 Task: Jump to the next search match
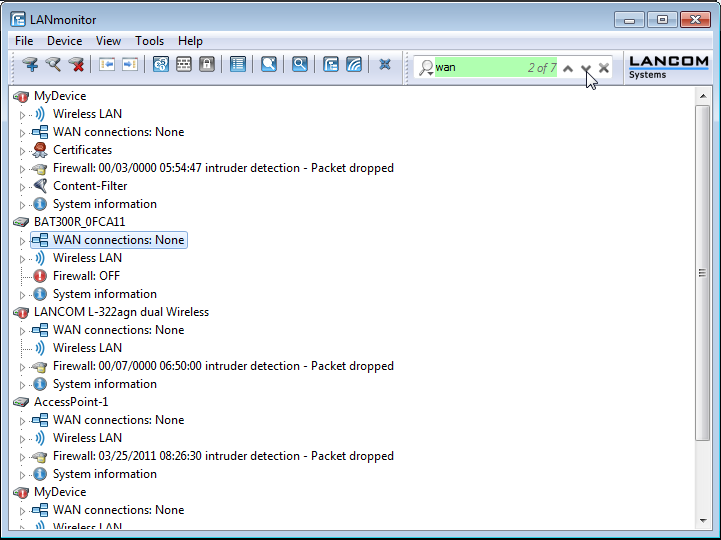(x=587, y=68)
